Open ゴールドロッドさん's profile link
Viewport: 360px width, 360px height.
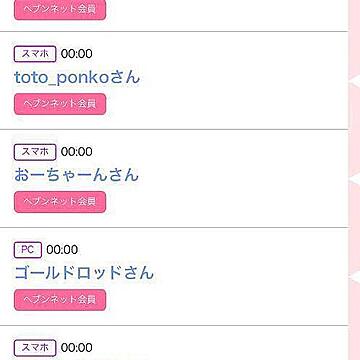pos(84,273)
